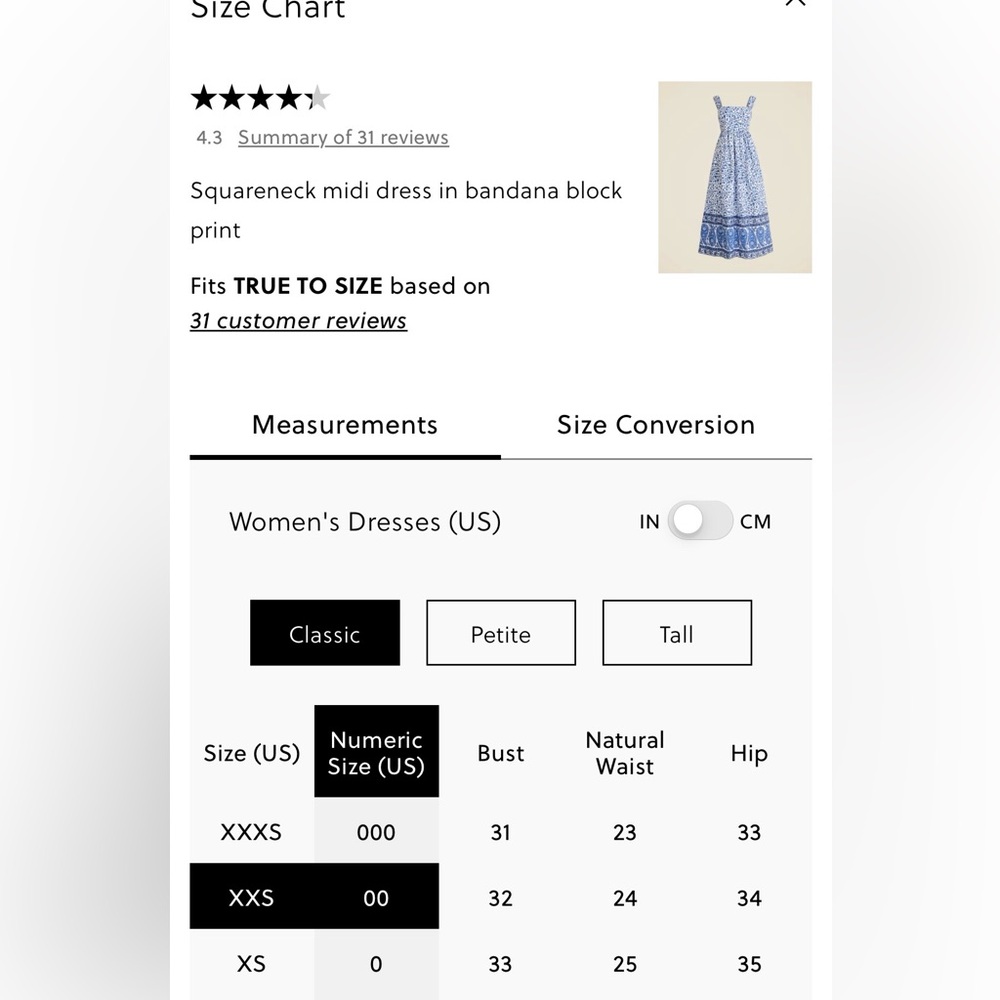Switch to the Size Conversion tab

point(656,425)
